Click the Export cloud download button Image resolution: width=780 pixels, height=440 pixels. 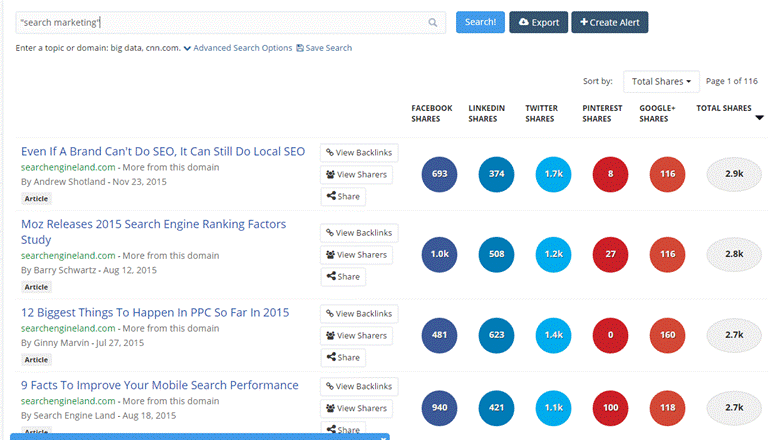pos(538,22)
